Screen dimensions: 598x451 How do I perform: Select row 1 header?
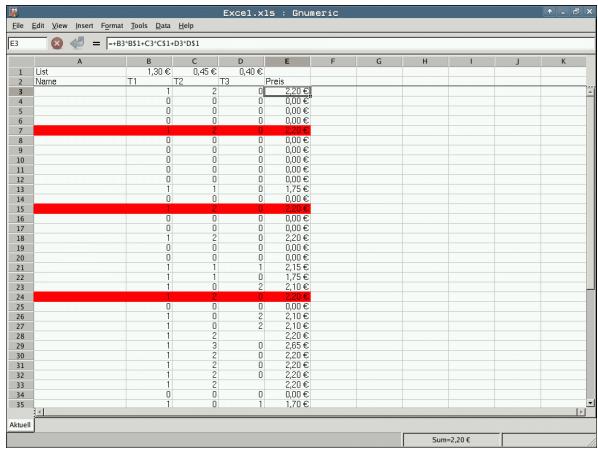point(20,72)
